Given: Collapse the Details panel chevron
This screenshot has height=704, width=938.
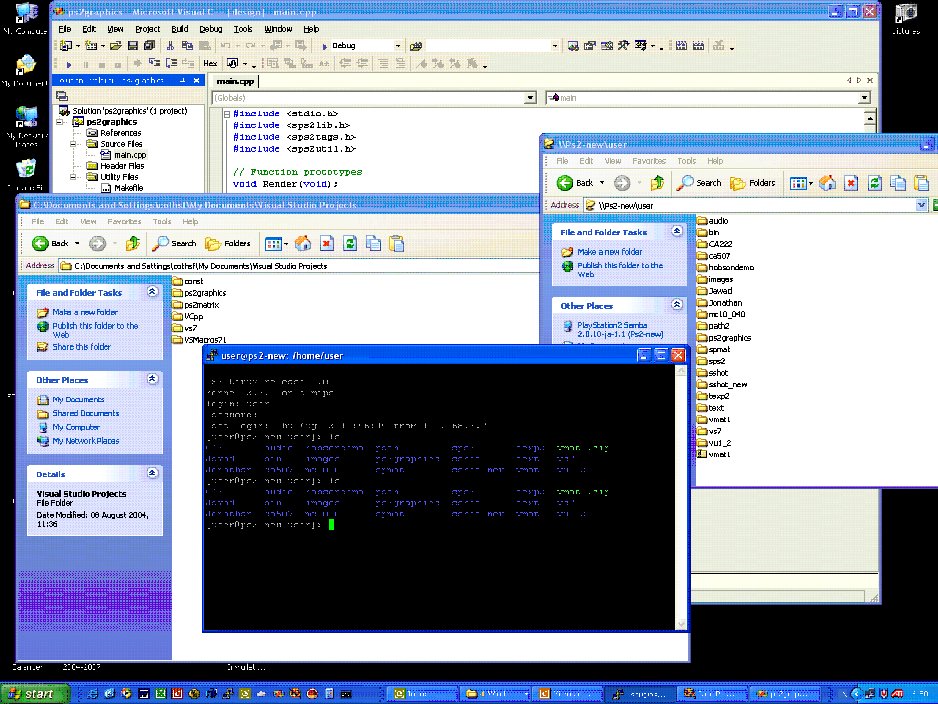Looking at the screenshot, I should pyautogui.click(x=153, y=473).
